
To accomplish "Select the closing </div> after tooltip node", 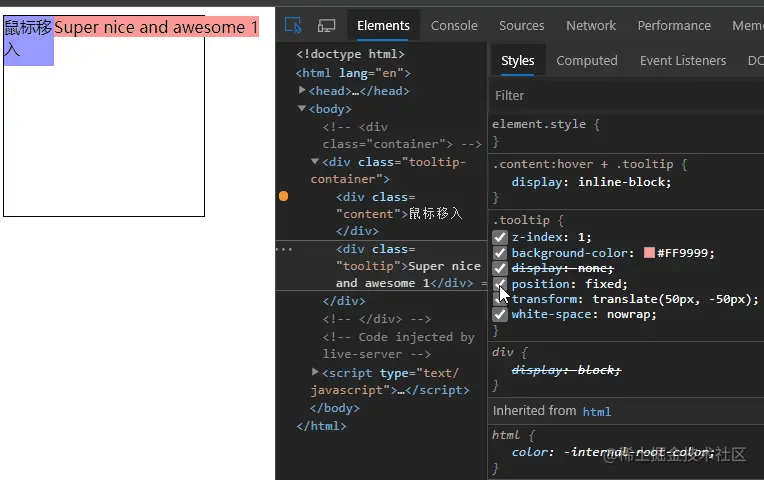I will [x=344, y=301].
